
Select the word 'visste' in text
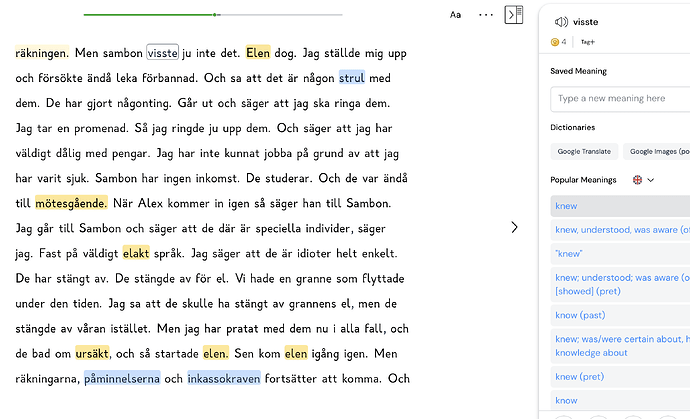click(x=162, y=53)
